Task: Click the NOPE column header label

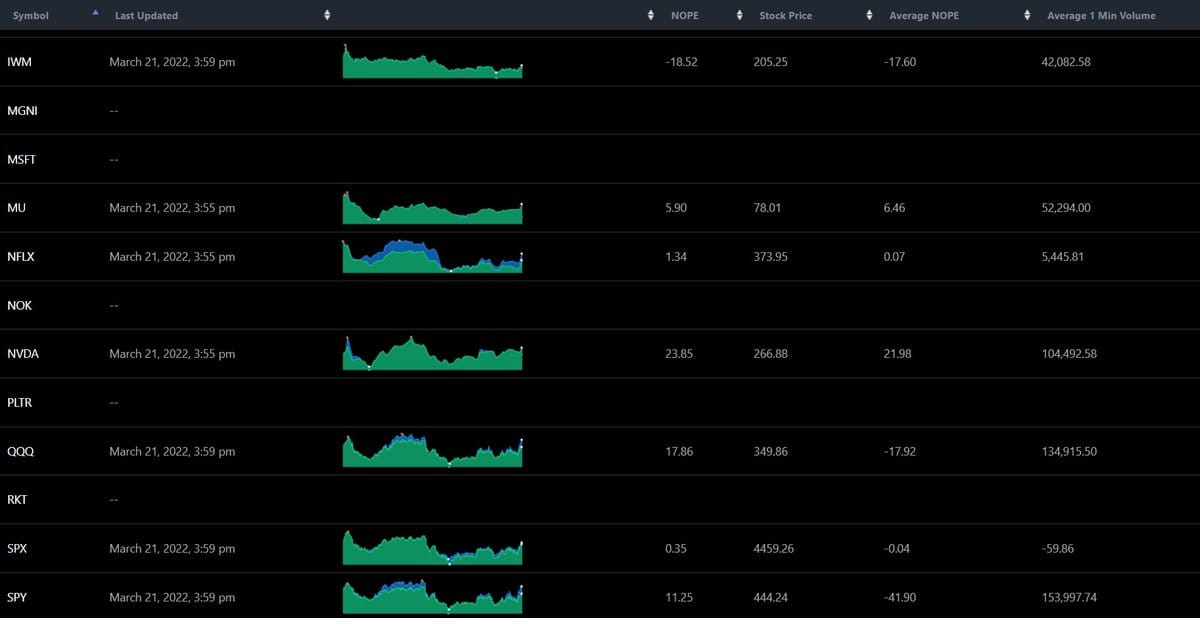Action: 685,16
